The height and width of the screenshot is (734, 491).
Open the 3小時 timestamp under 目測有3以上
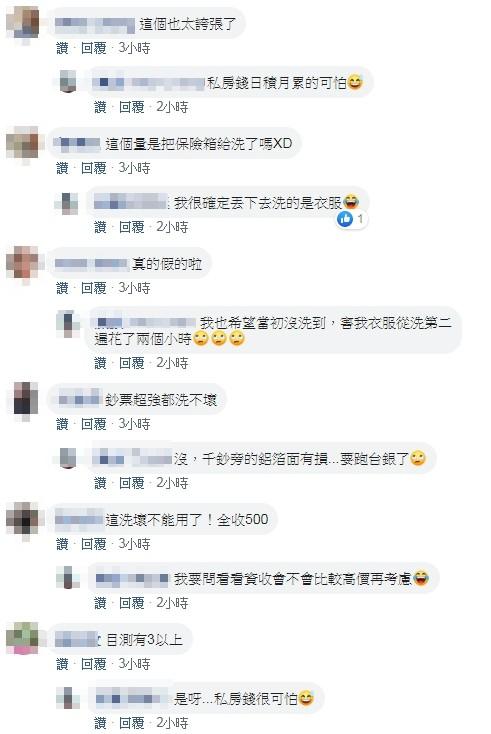tap(134, 664)
